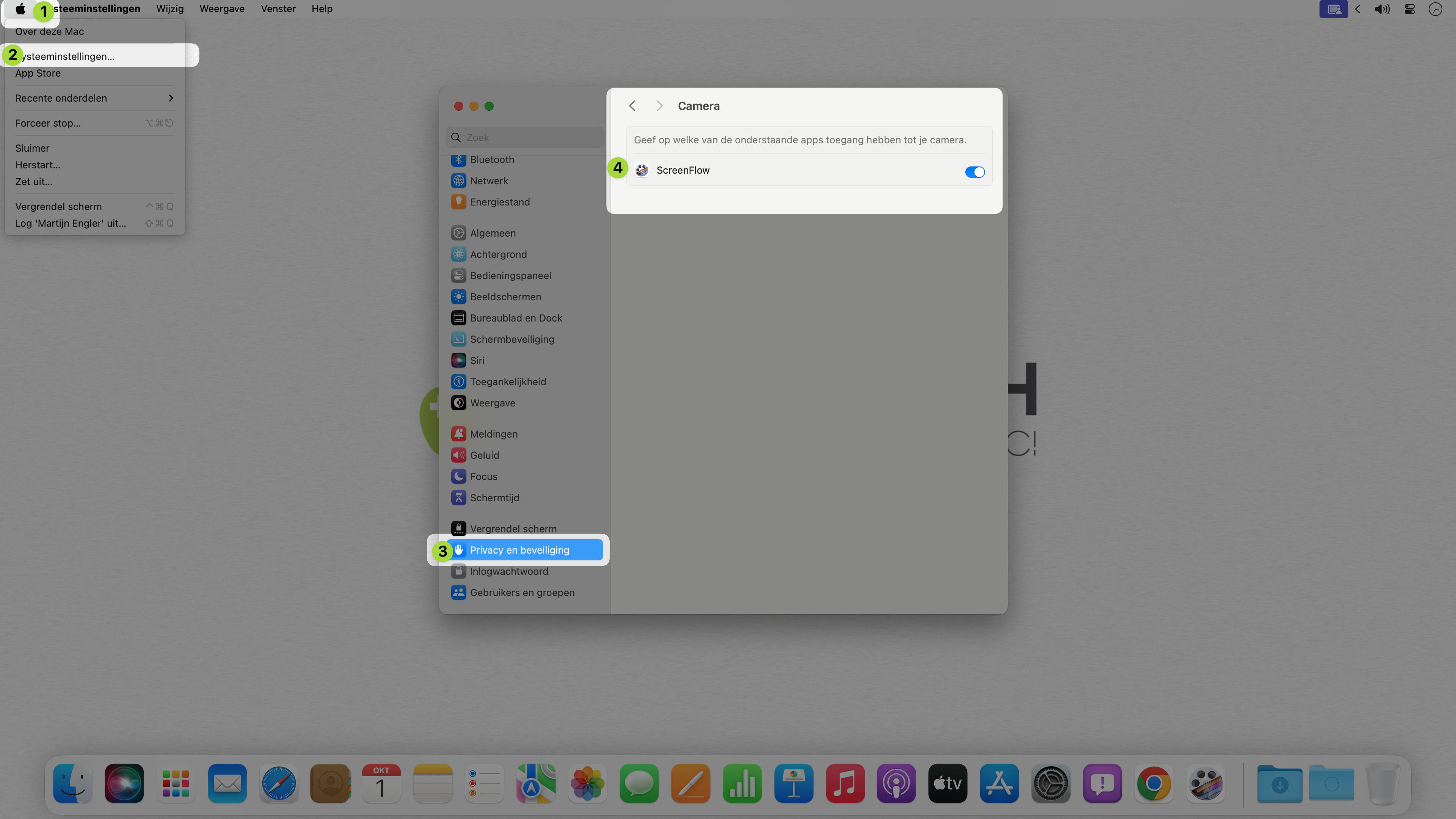Viewport: 1456px width, 819px height.
Task: Select Bluetooth in the sidebar
Action: [524, 160]
